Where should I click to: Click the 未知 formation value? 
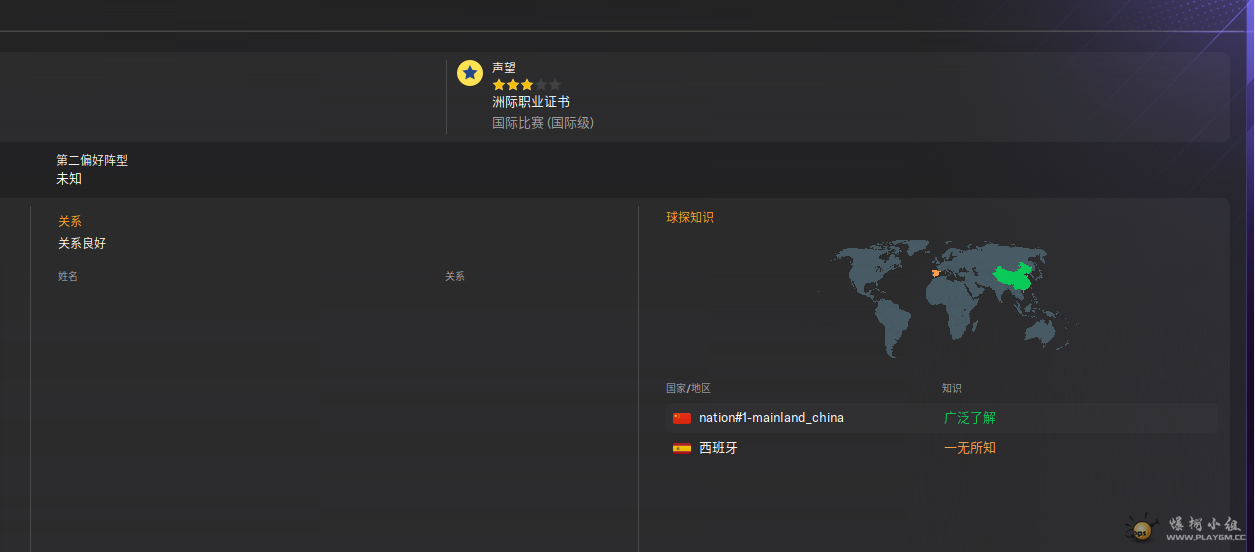(69, 179)
